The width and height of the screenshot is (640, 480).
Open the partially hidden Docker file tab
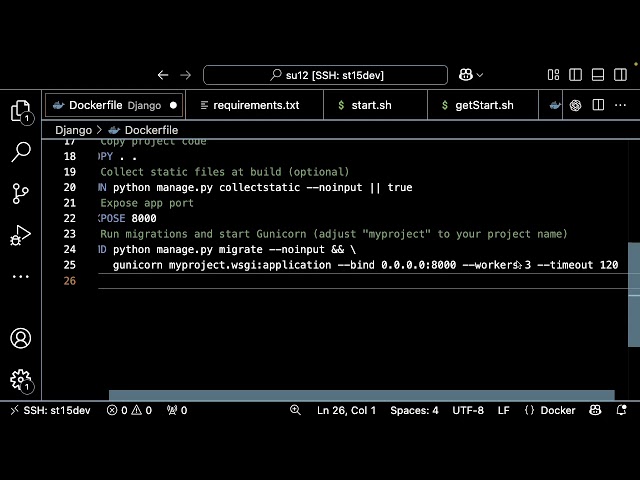coord(551,105)
